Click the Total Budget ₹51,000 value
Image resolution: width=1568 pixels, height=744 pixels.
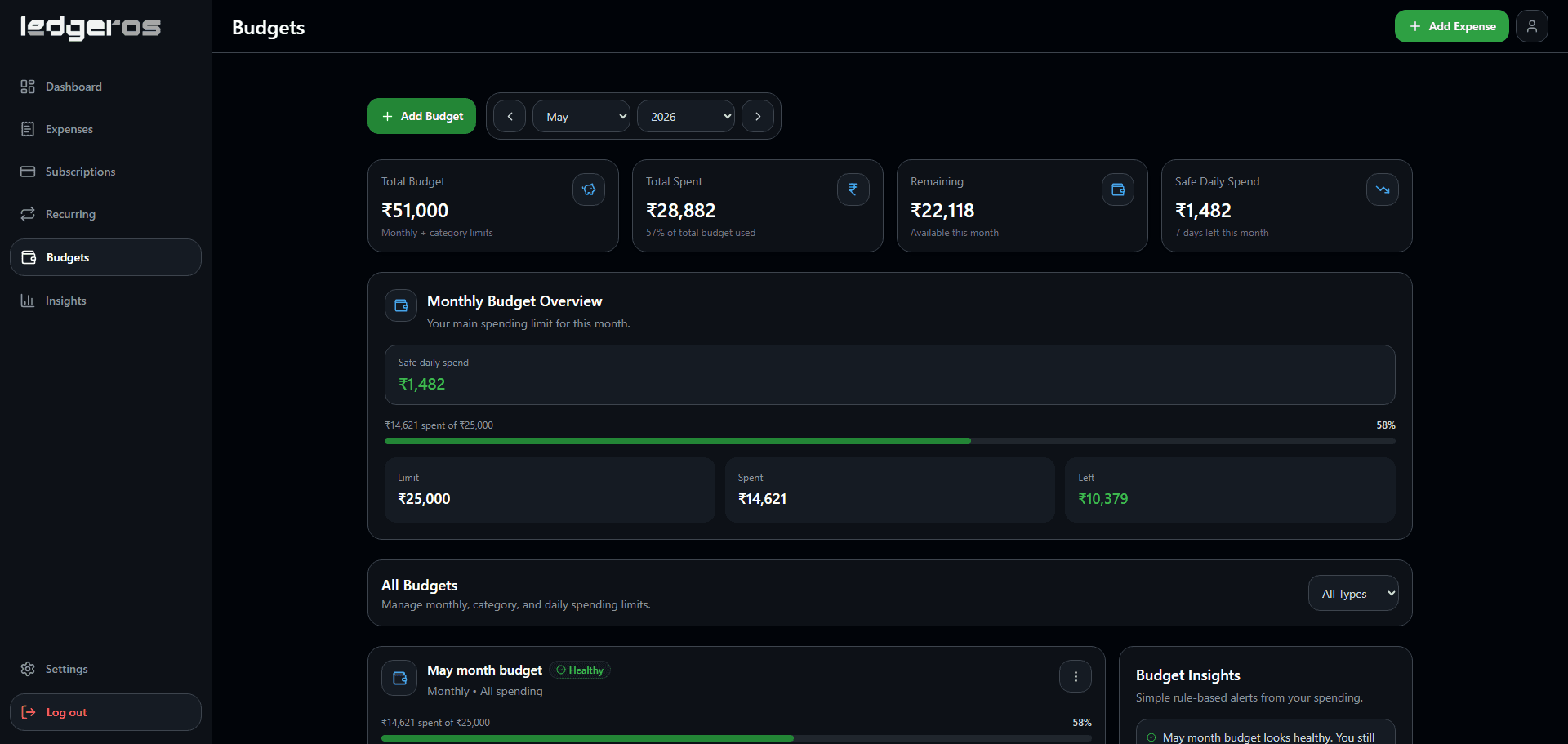point(415,211)
